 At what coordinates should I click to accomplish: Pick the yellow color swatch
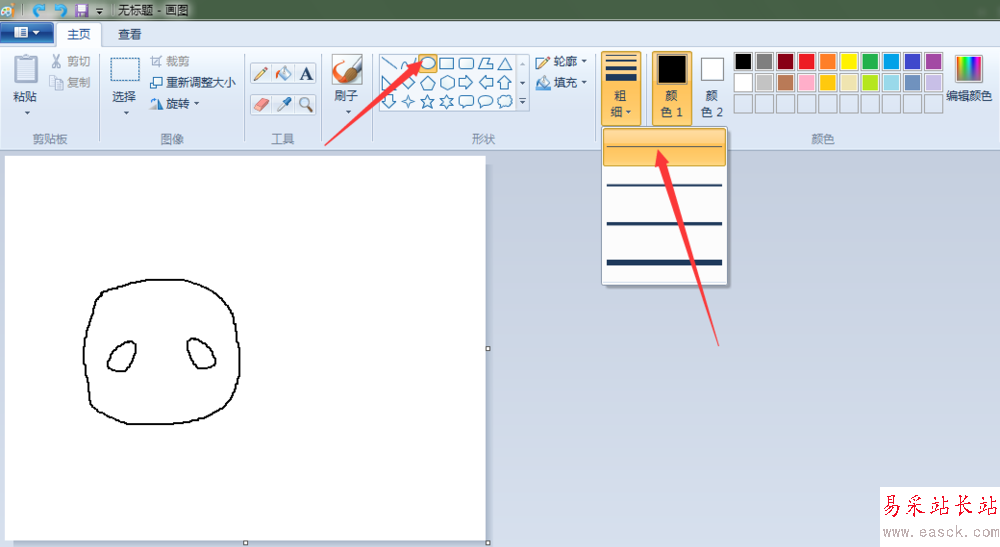(848, 61)
